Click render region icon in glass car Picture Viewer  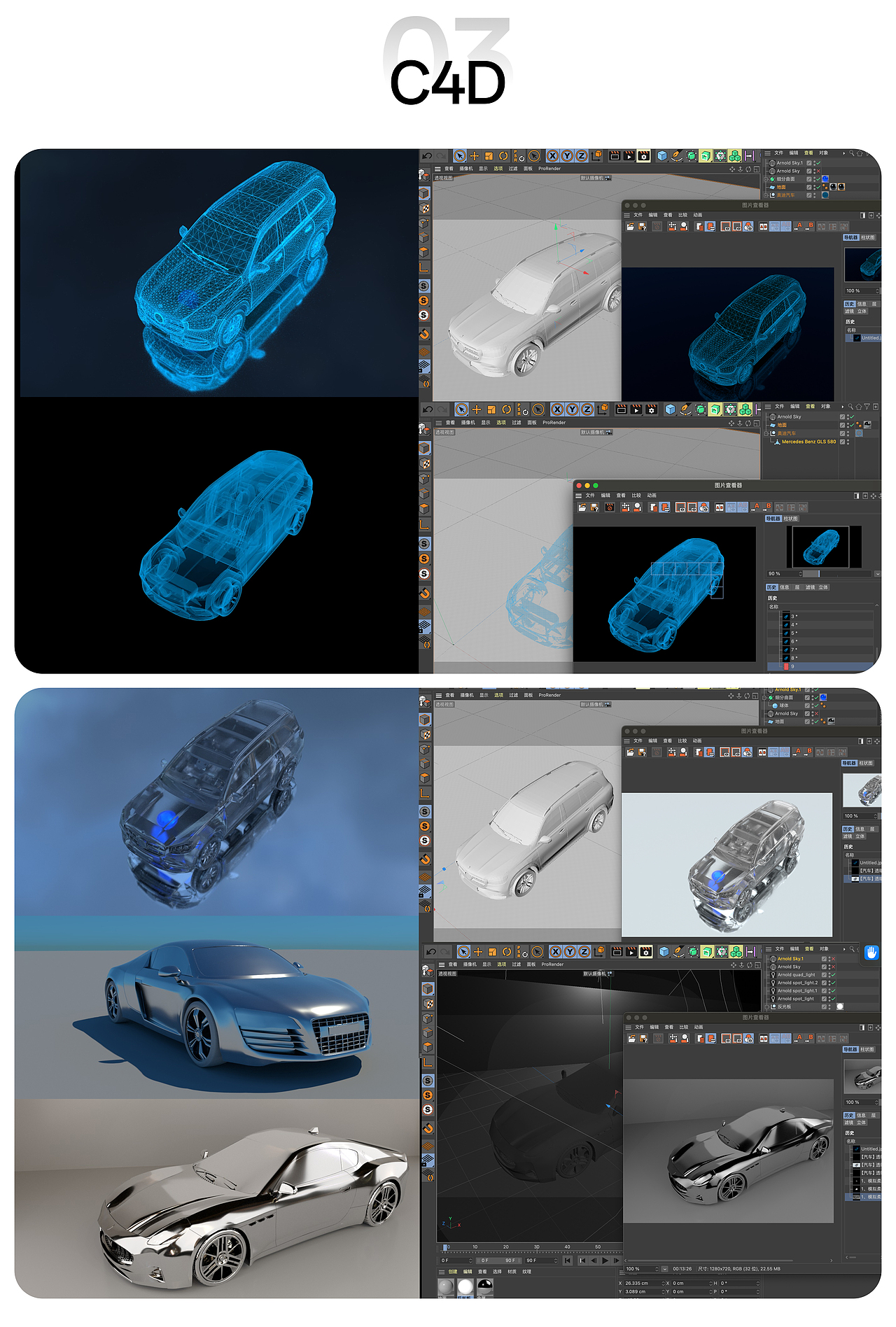[x=726, y=752]
